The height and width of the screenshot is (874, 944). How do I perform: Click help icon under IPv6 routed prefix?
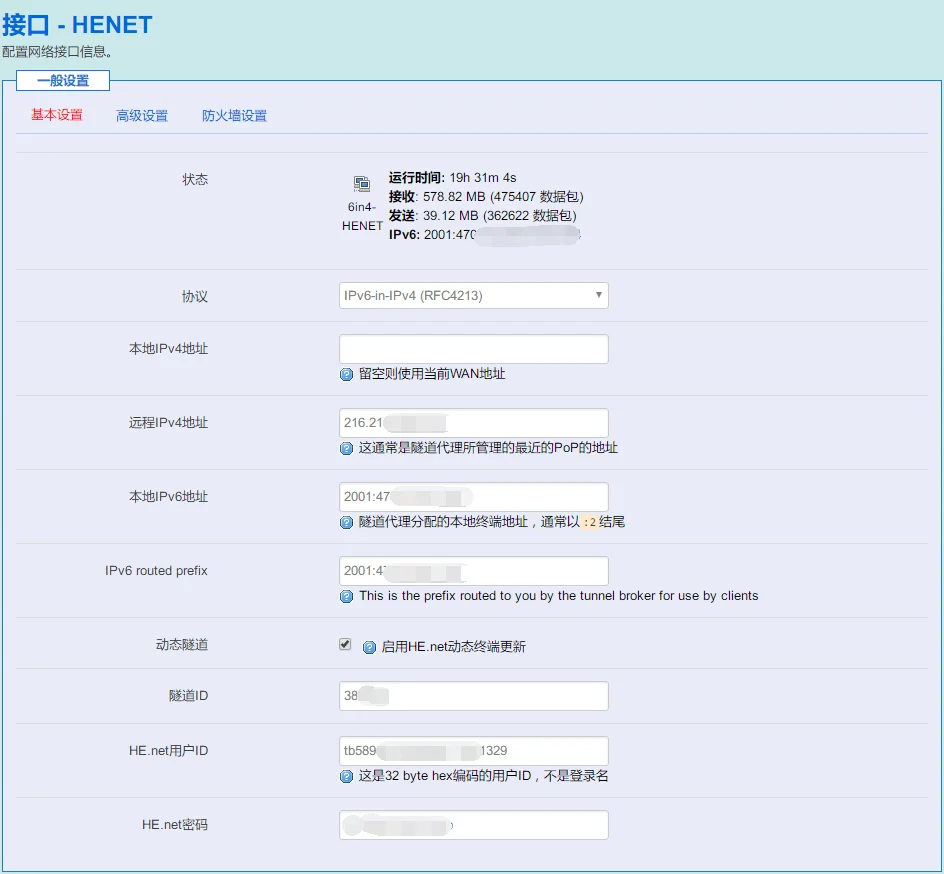click(347, 597)
